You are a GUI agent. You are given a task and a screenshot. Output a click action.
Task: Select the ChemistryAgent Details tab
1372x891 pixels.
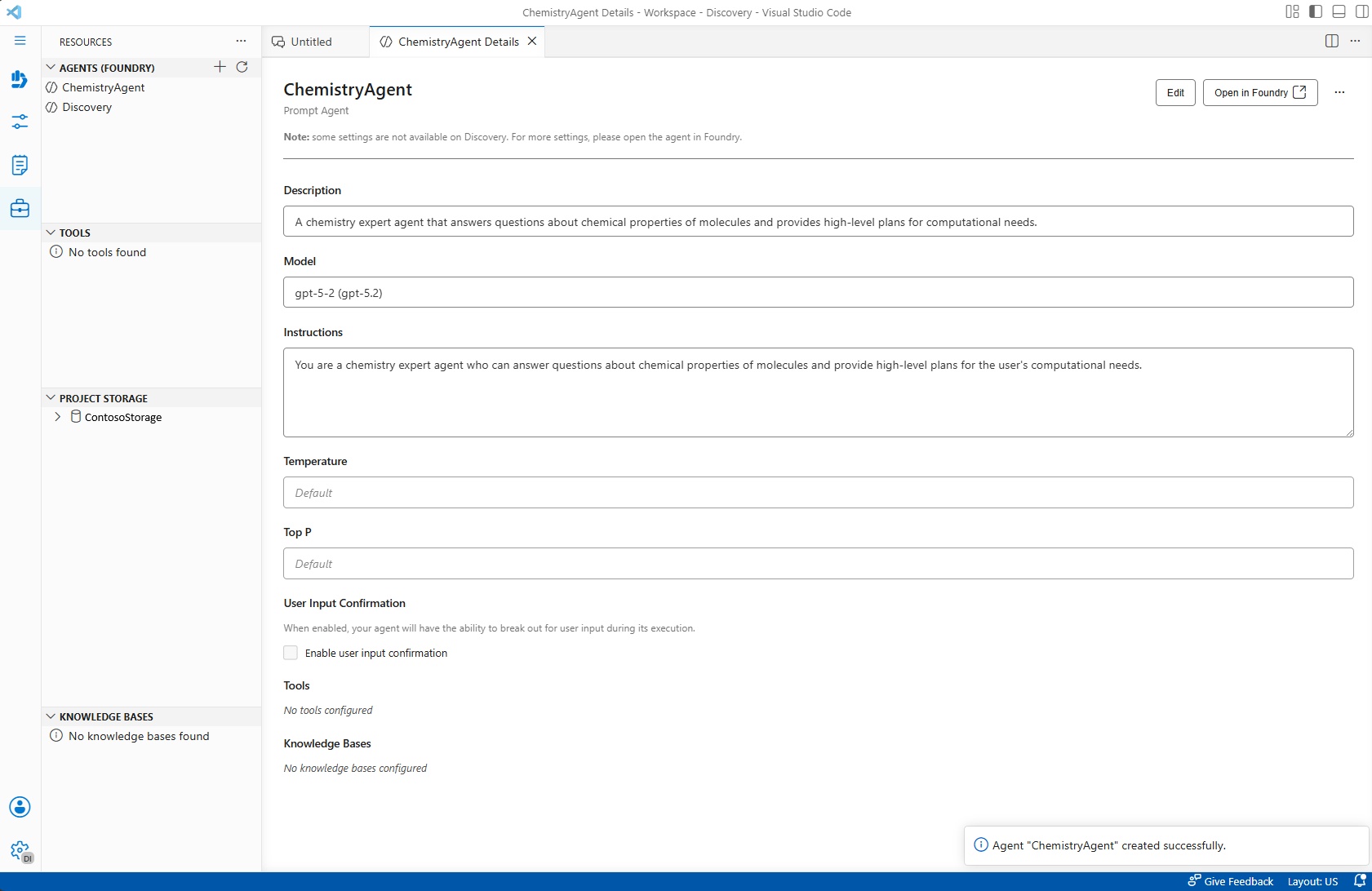tap(457, 42)
